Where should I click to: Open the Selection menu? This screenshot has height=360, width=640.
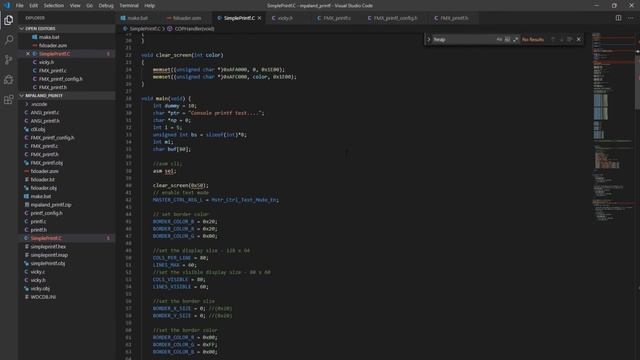tap(54, 6)
